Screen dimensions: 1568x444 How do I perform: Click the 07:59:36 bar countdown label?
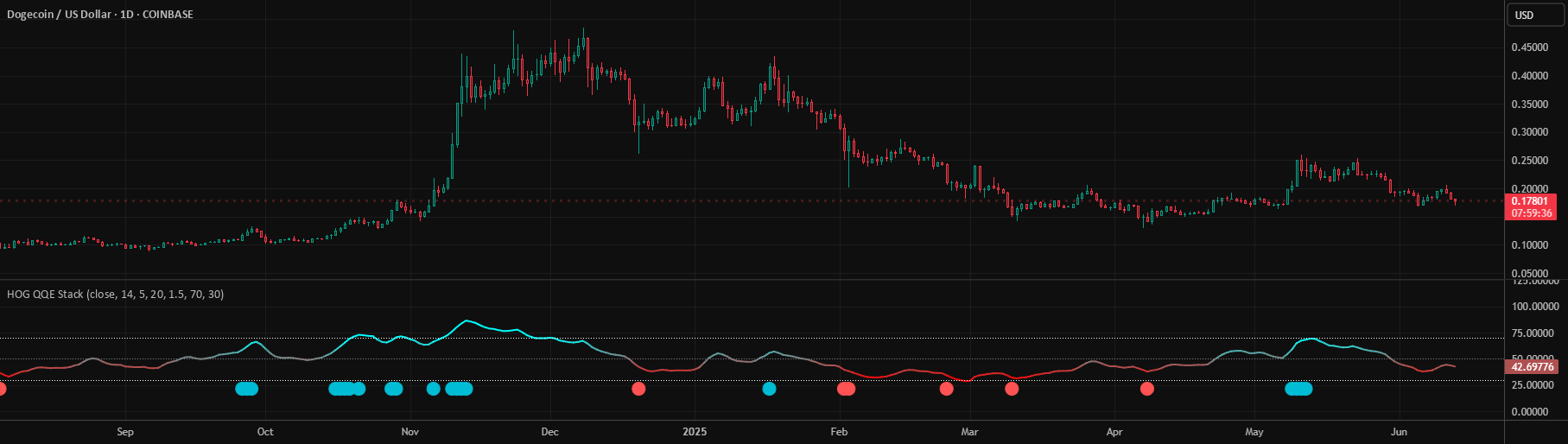1530,213
